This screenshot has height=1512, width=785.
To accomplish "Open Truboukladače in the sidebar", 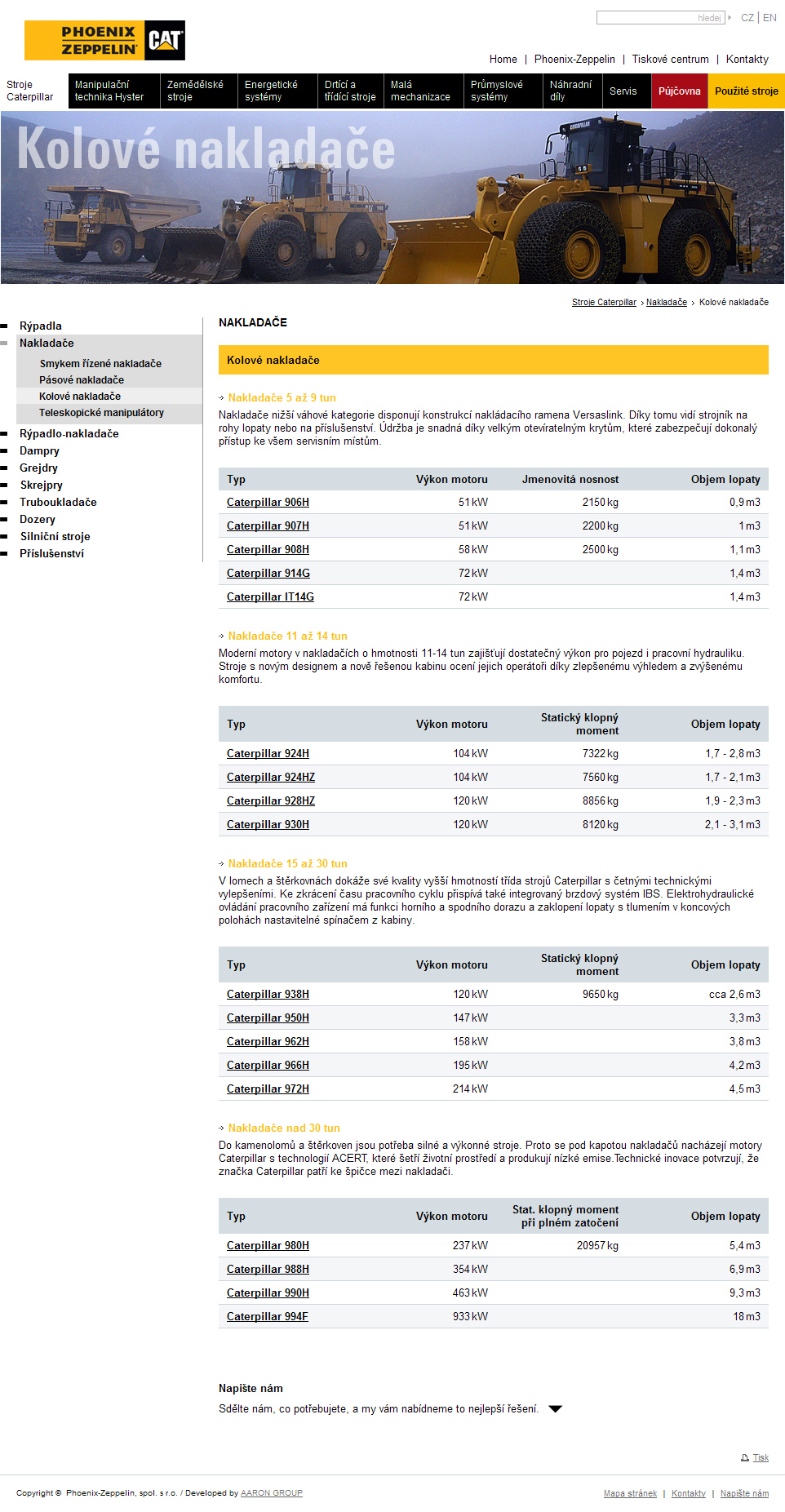I will click(x=58, y=502).
